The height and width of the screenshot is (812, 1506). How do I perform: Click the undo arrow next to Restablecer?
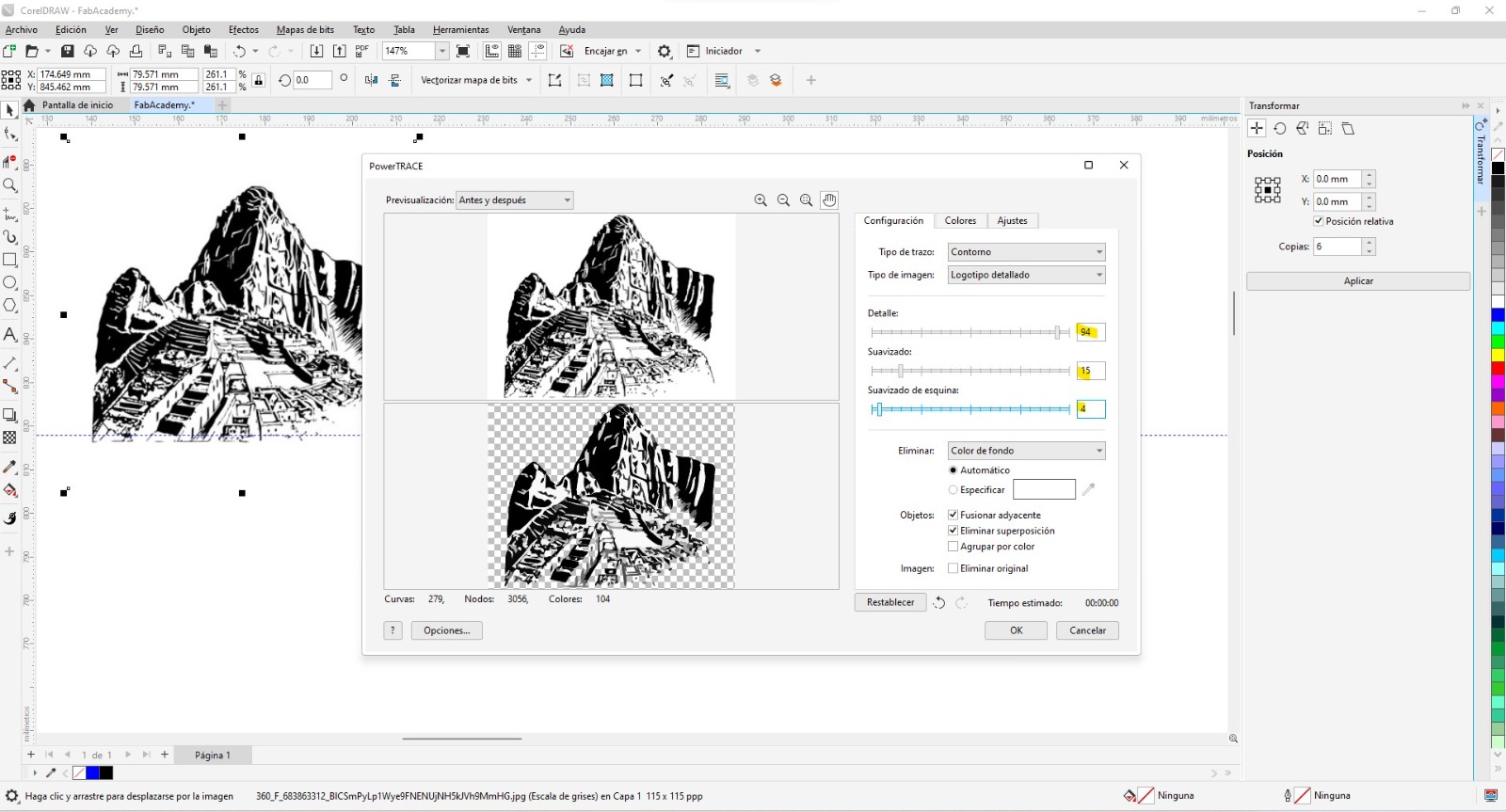[x=939, y=603]
